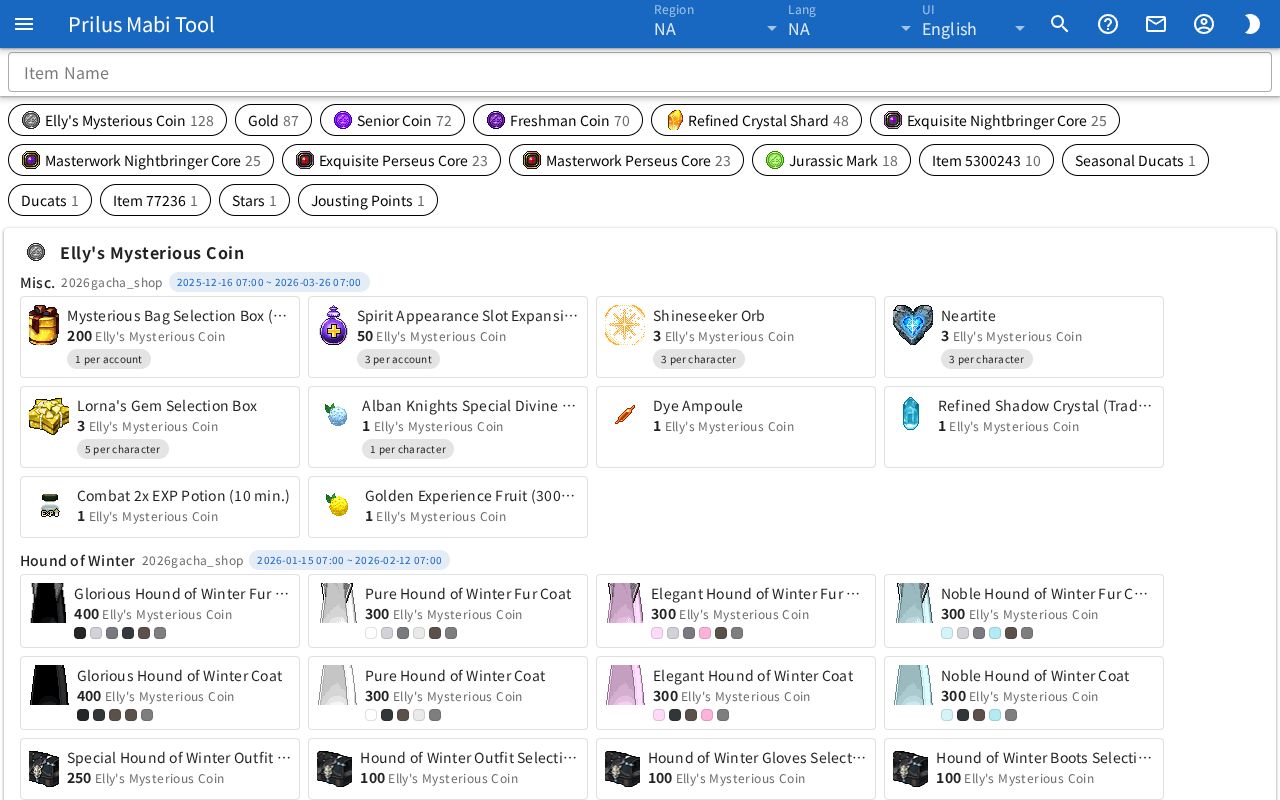The height and width of the screenshot is (800, 1280).
Task: Pick the Exquisite Perseus Core chip
Action: coord(392,161)
